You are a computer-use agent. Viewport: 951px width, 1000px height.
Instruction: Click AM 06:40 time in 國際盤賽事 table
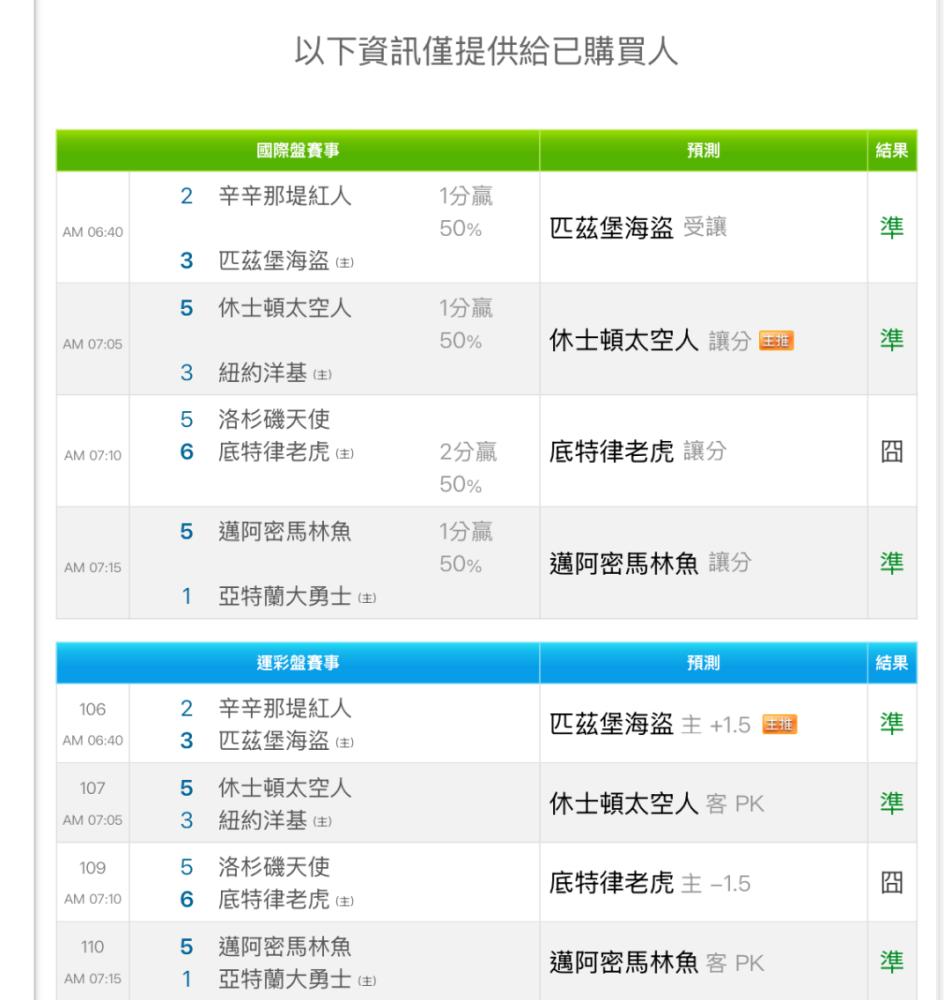[x=92, y=232]
